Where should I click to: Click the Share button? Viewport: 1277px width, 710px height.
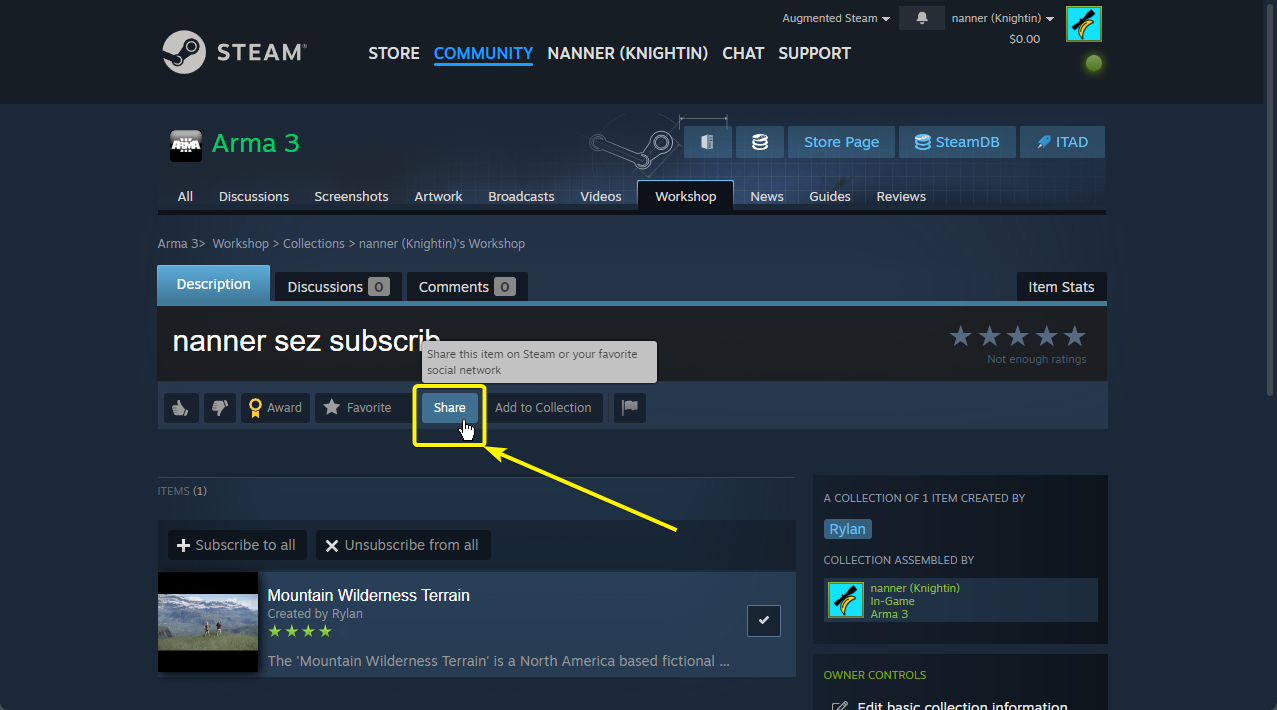449,407
